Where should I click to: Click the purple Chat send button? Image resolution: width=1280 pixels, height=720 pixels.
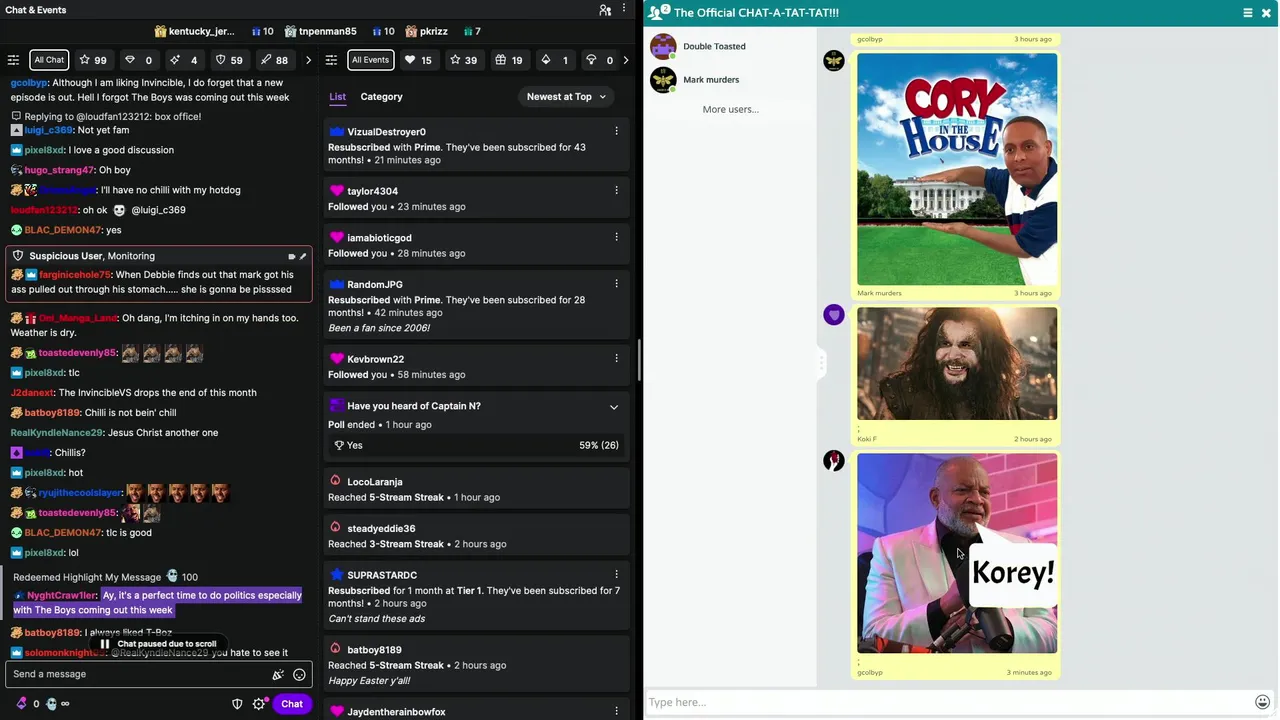(x=292, y=704)
